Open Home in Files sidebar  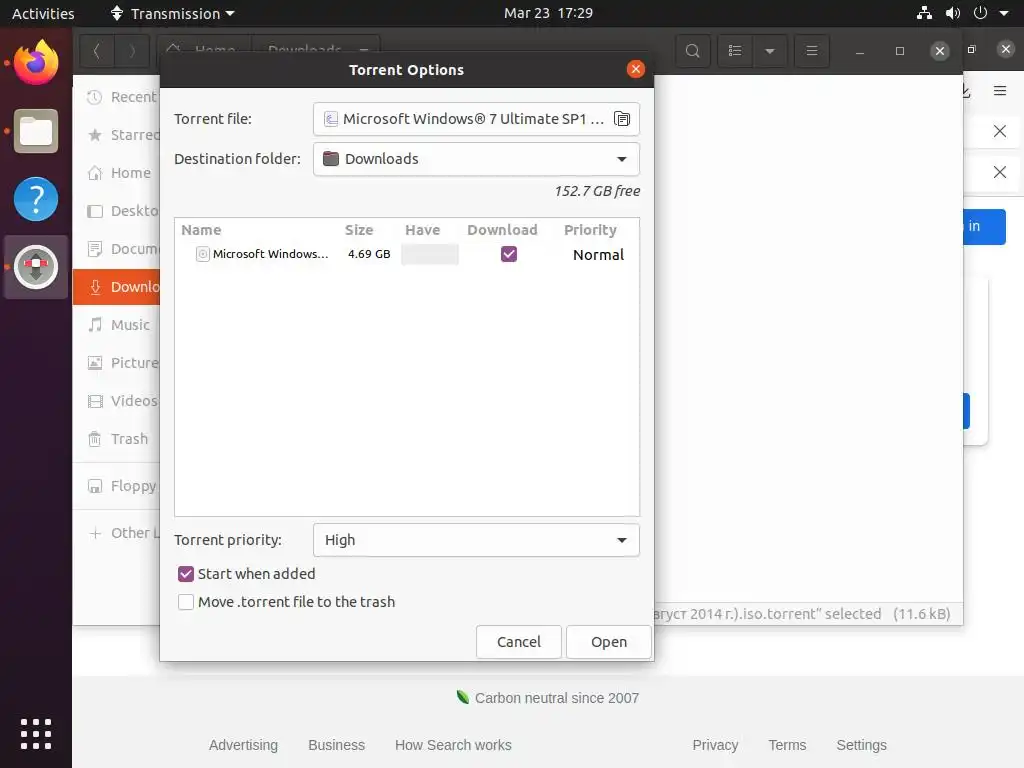click(x=116, y=173)
